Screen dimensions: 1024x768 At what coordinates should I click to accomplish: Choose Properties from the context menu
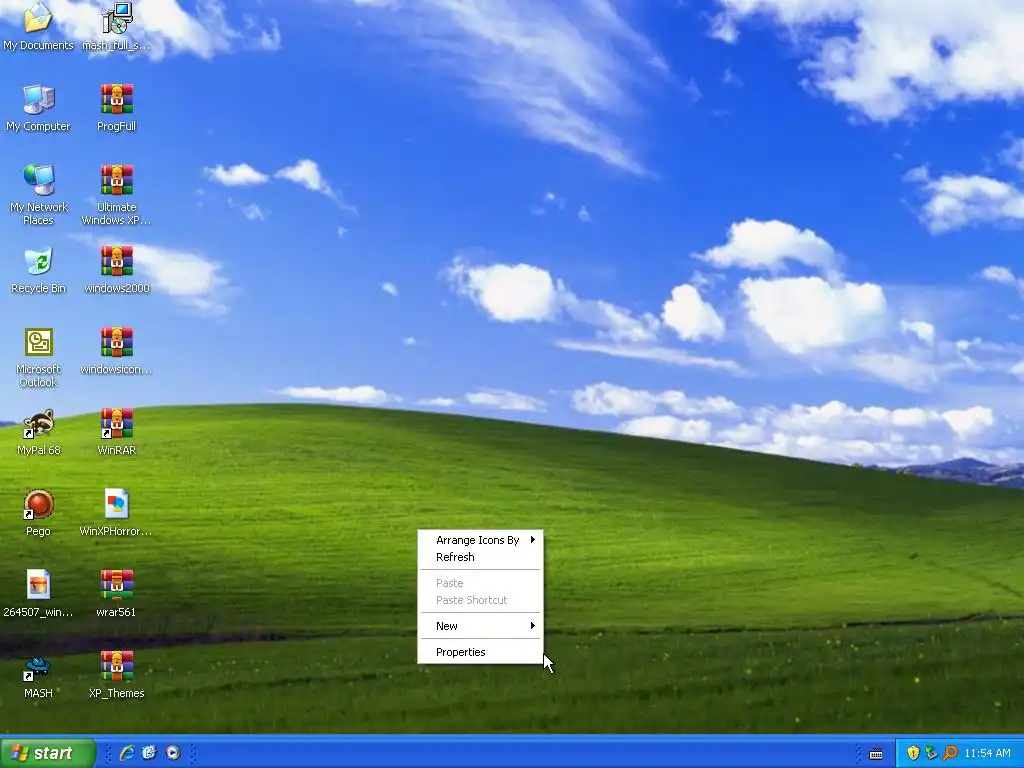point(480,652)
